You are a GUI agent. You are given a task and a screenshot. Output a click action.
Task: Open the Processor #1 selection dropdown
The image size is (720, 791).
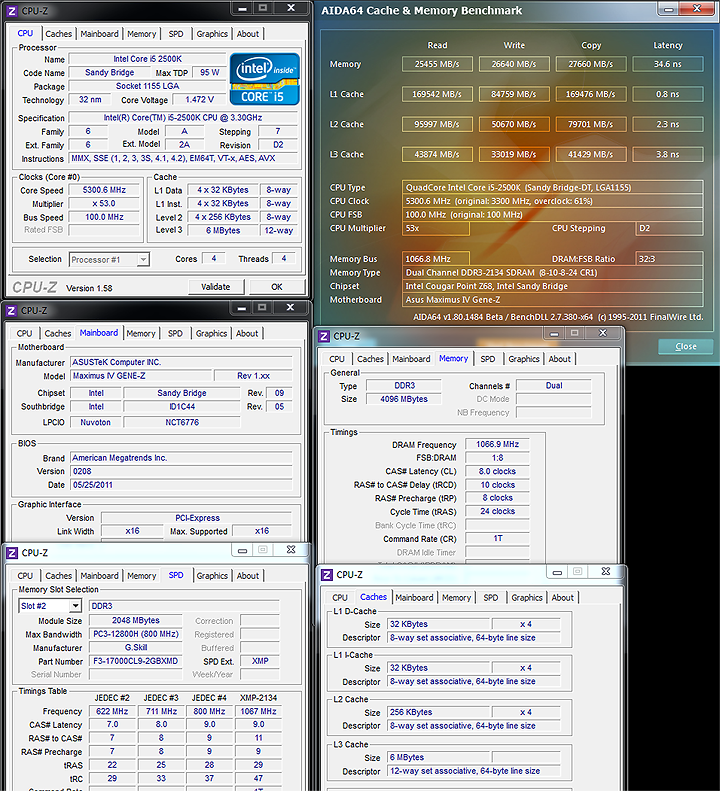143,259
